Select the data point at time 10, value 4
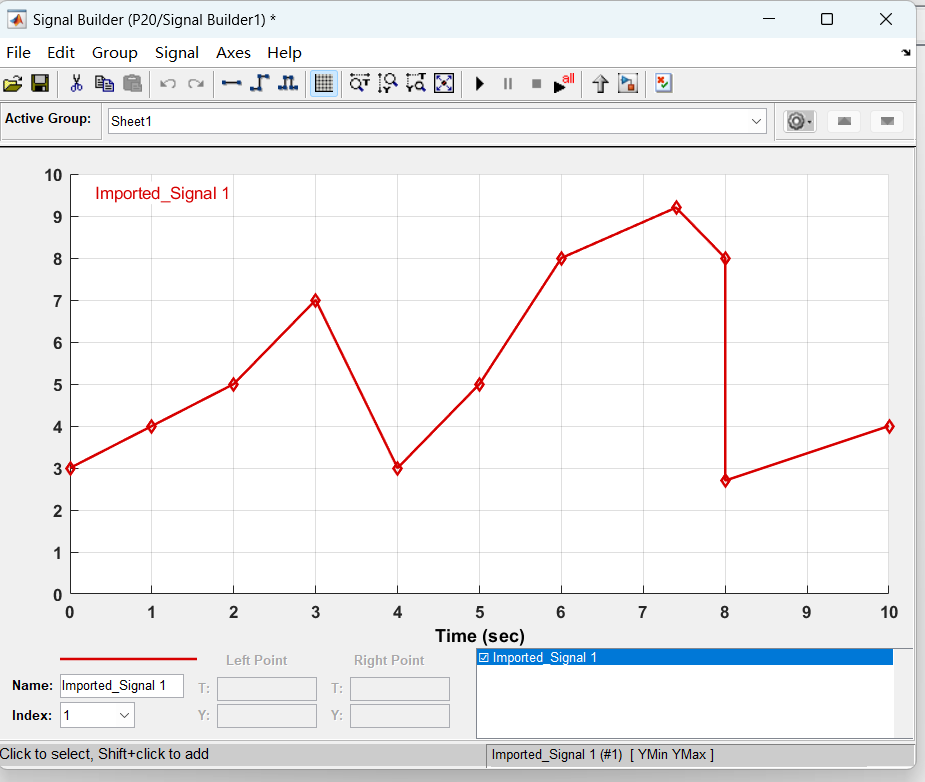 (889, 426)
